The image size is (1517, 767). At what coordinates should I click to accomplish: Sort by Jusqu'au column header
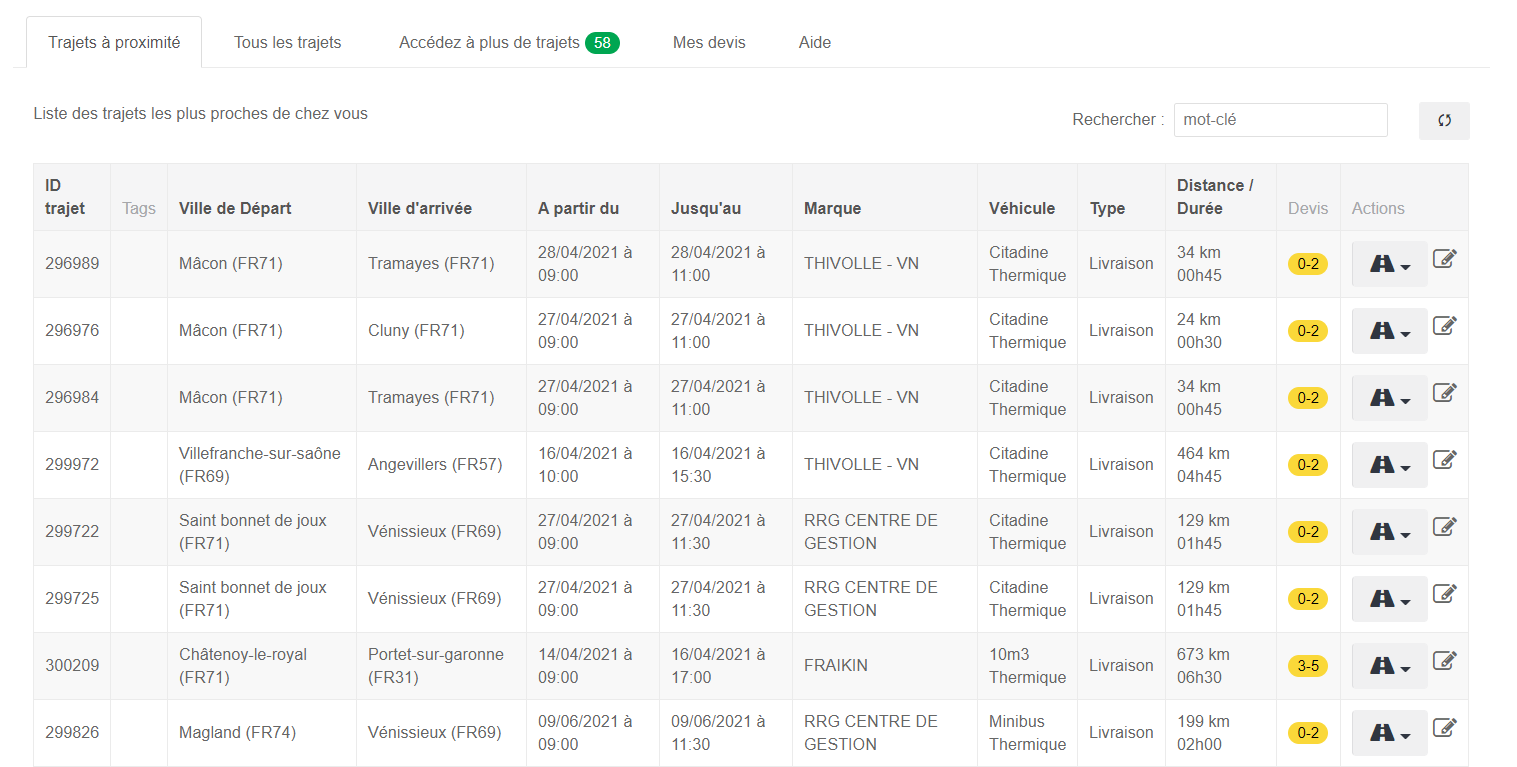(726, 197)
